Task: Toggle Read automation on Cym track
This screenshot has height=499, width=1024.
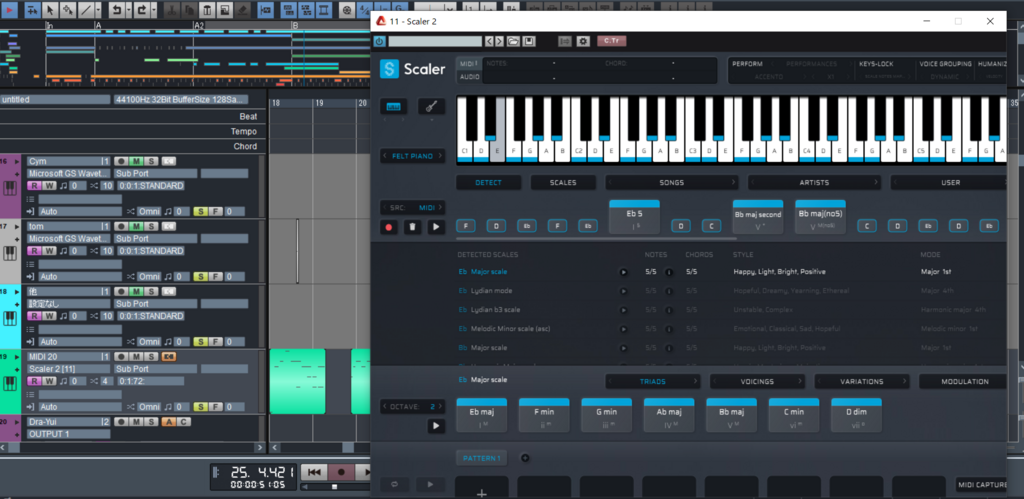Action: pos(34,186)
